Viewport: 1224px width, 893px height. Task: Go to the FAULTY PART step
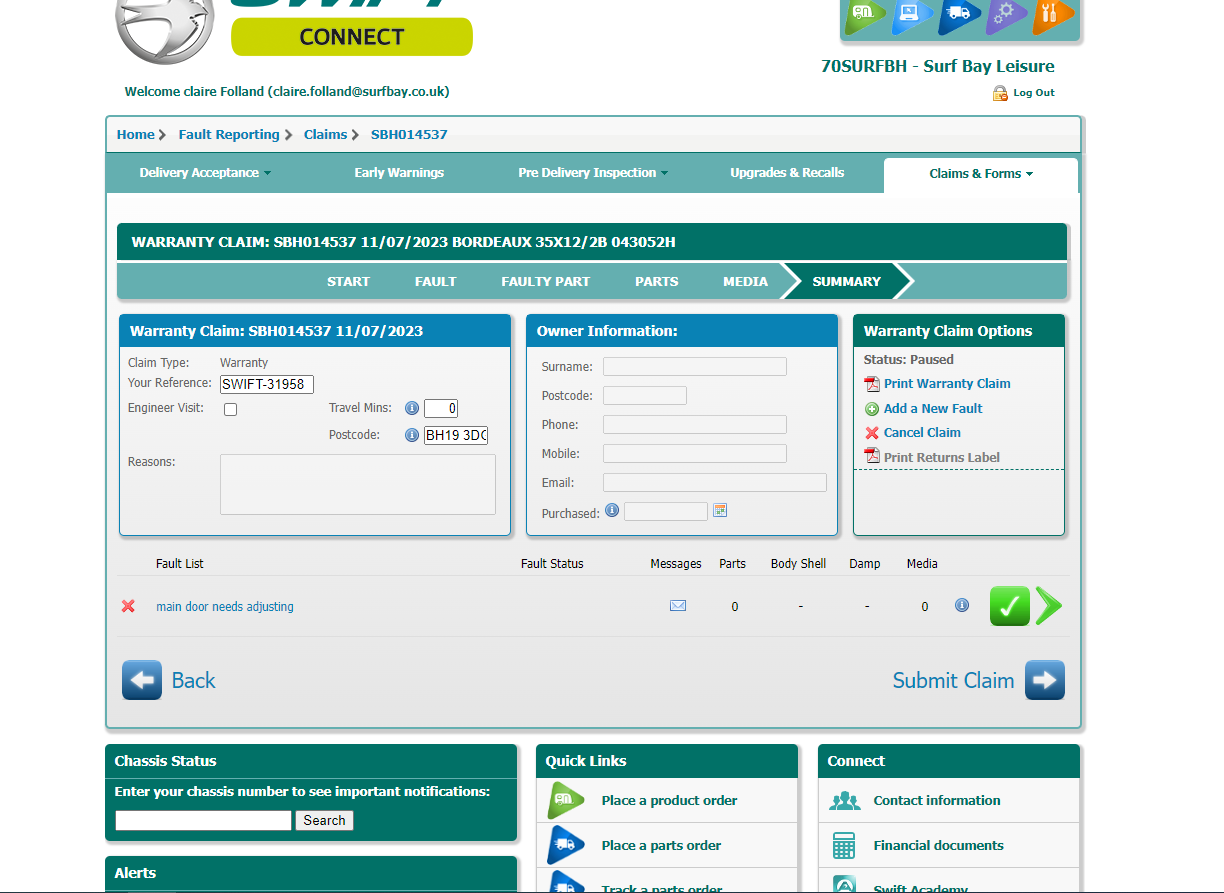546,281
